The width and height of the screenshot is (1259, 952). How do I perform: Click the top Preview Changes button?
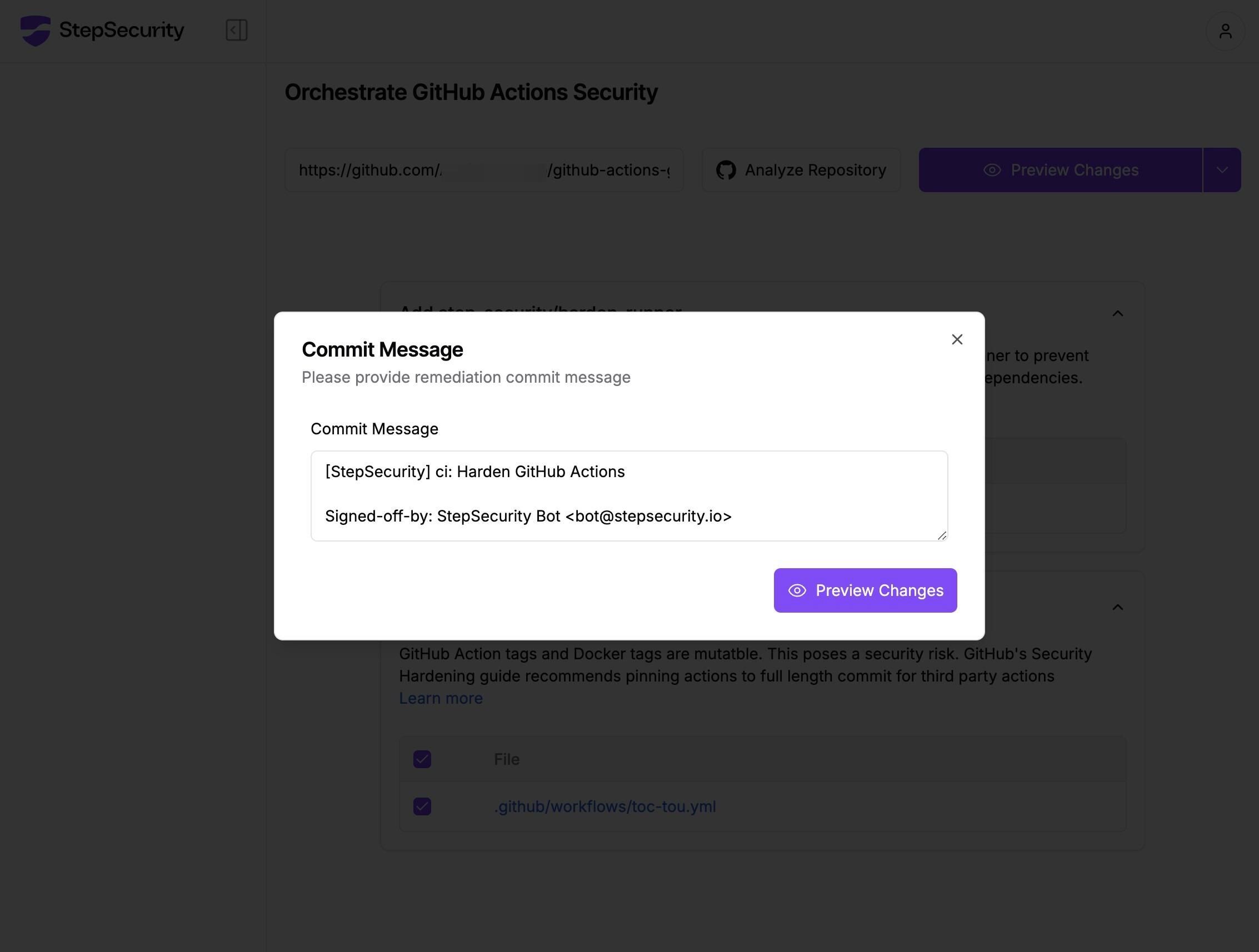pyautogui.click(x=1060, y=170)
